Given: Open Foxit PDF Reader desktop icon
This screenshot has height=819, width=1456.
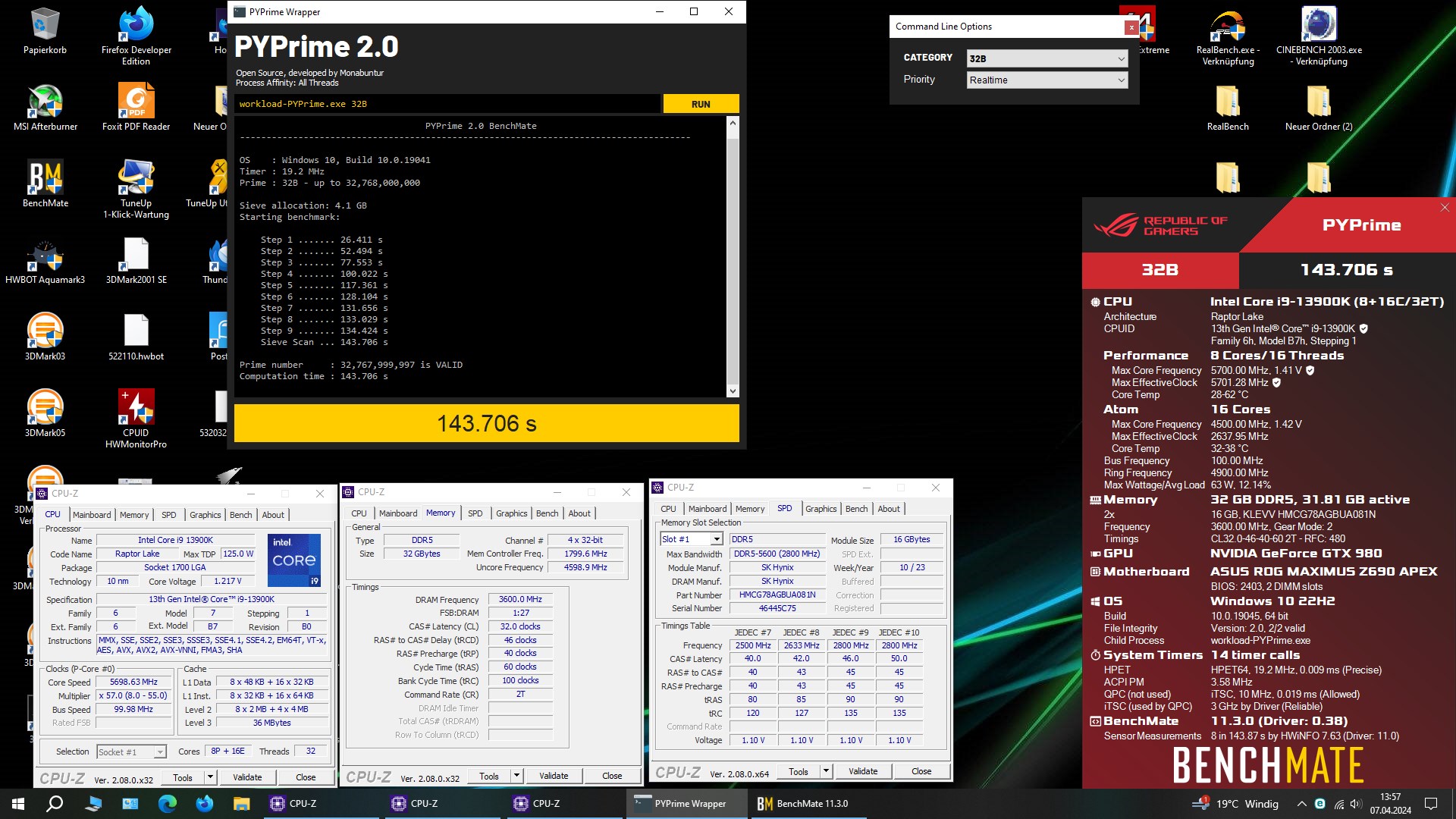Looking at the screenshot, I should (x=136, y=107).
